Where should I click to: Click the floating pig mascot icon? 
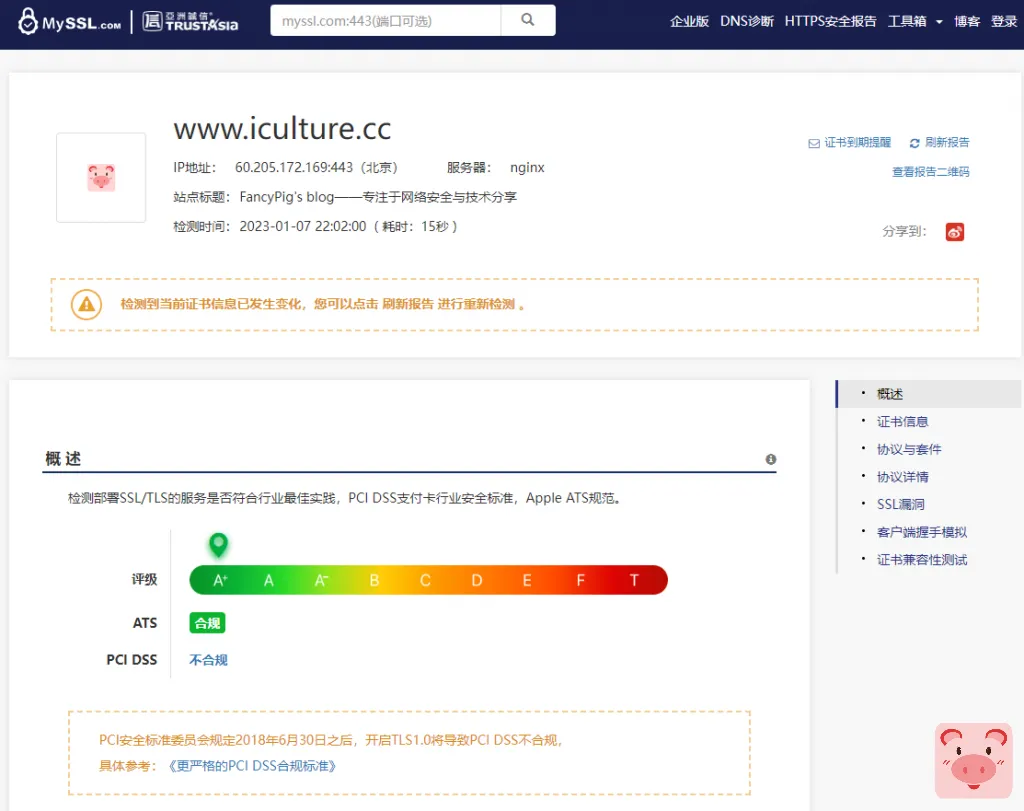tap(973, 760)
